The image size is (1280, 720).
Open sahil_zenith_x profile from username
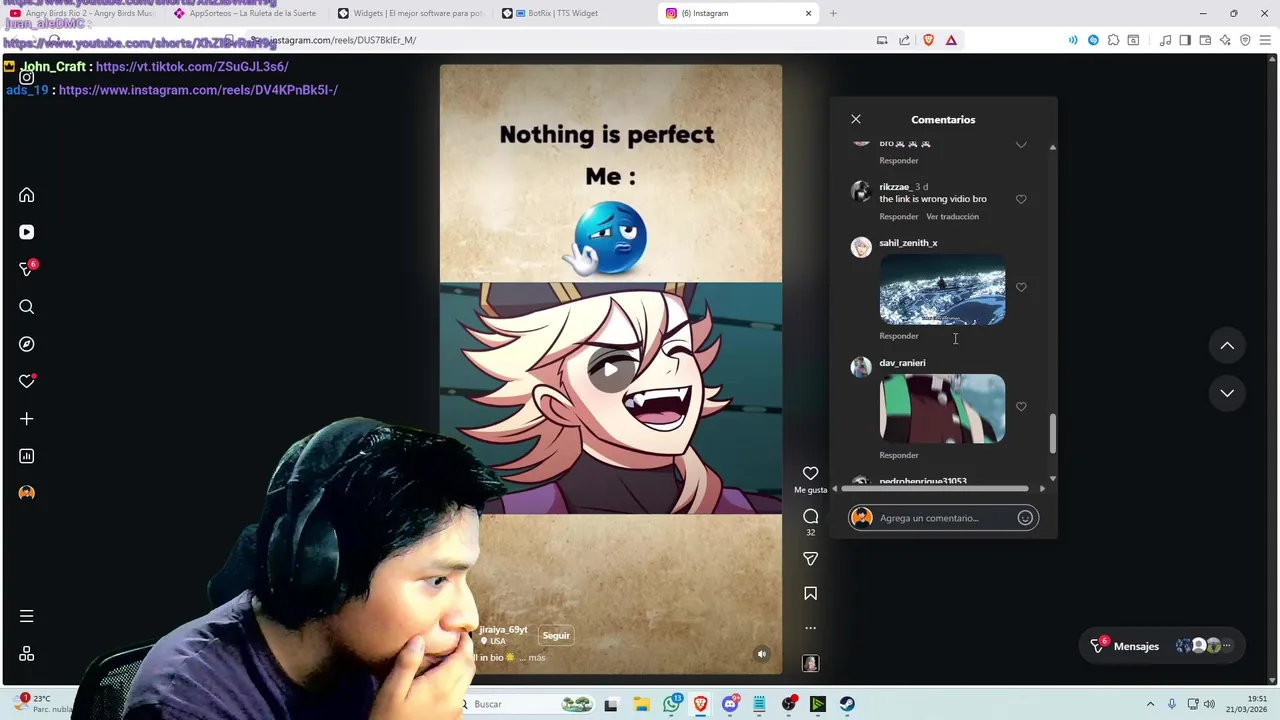tap(908, 243)
